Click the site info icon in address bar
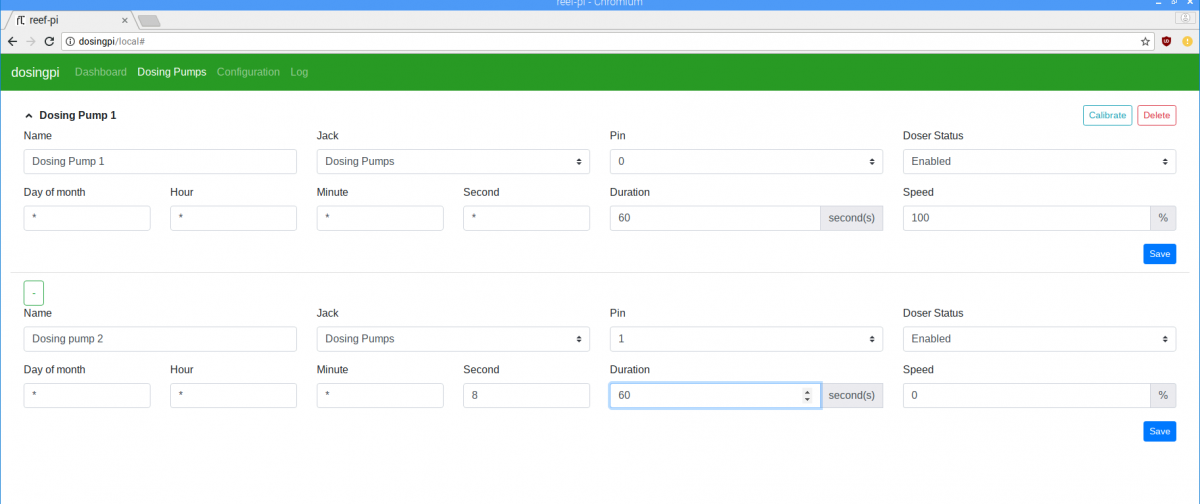1200x504 pixels. click(71, 41)
